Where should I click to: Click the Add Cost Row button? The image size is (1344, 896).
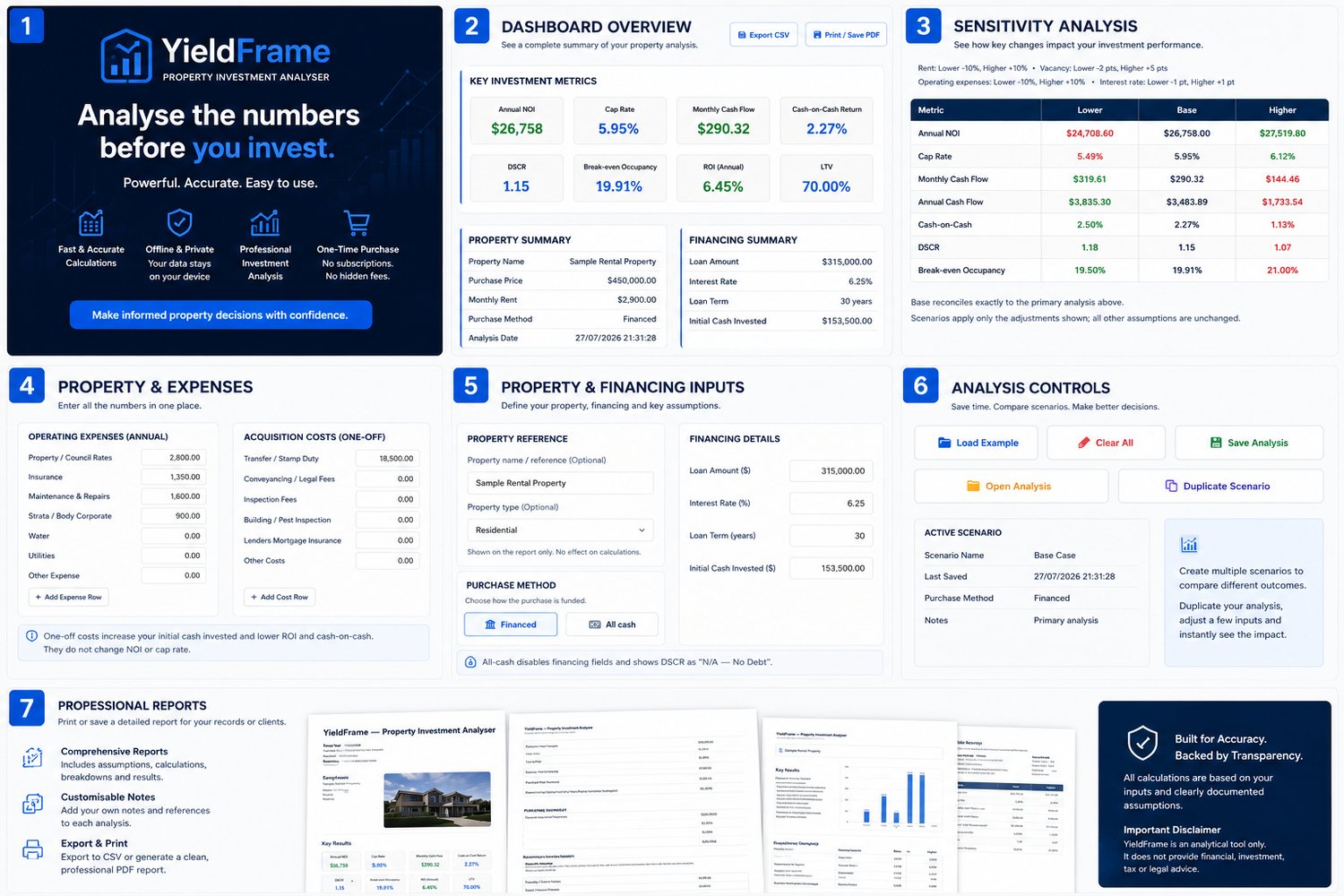[x=279, y=597]
